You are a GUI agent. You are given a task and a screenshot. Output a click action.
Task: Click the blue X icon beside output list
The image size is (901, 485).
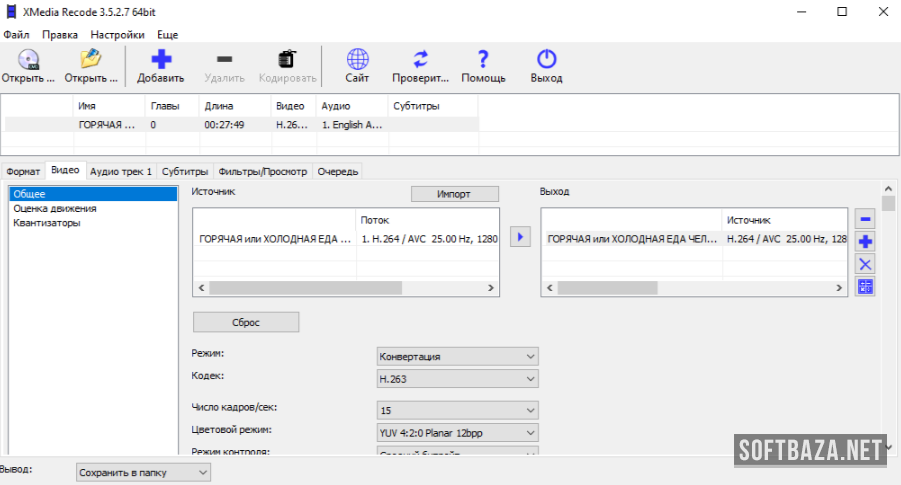(x=865, y=264)
